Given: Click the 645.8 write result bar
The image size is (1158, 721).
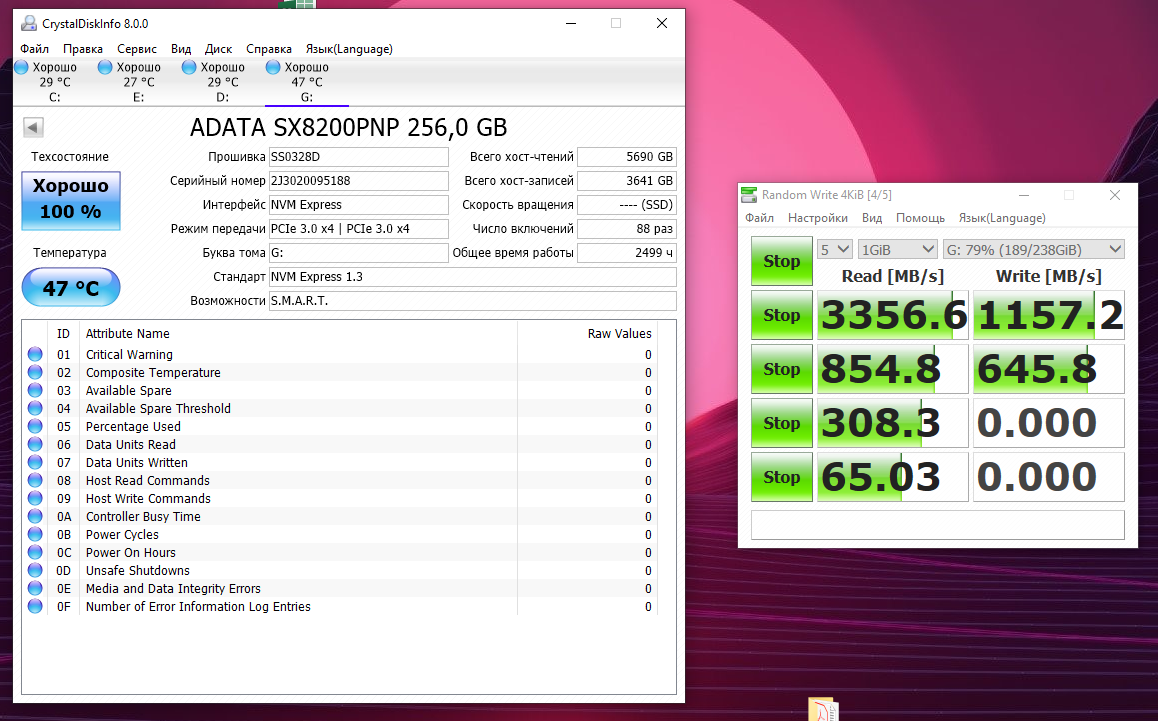Looking at the screenshot, I should click(x=1049, y=369).
